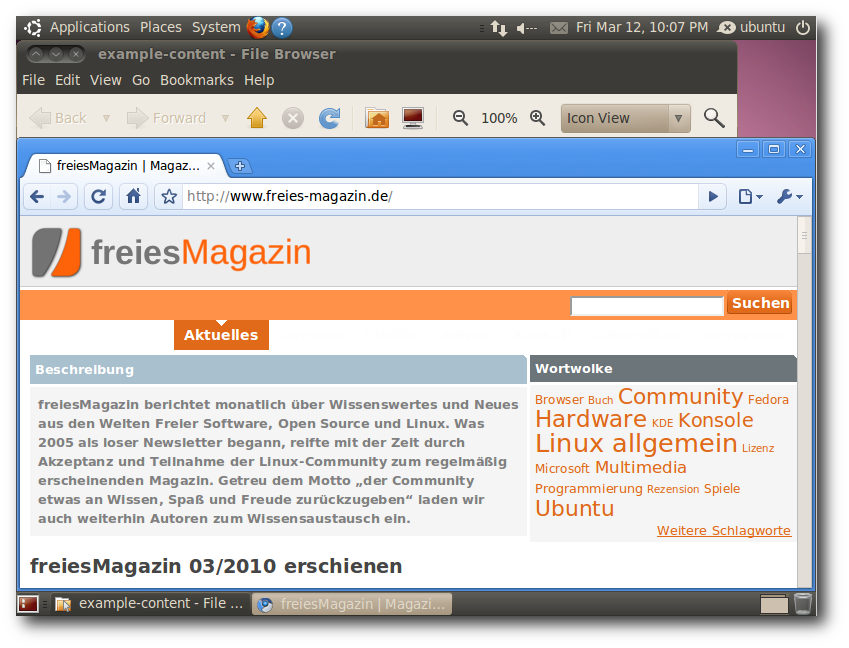Stop loading in the File Browser toolbar
849x648 pixels.
(293, 118)
